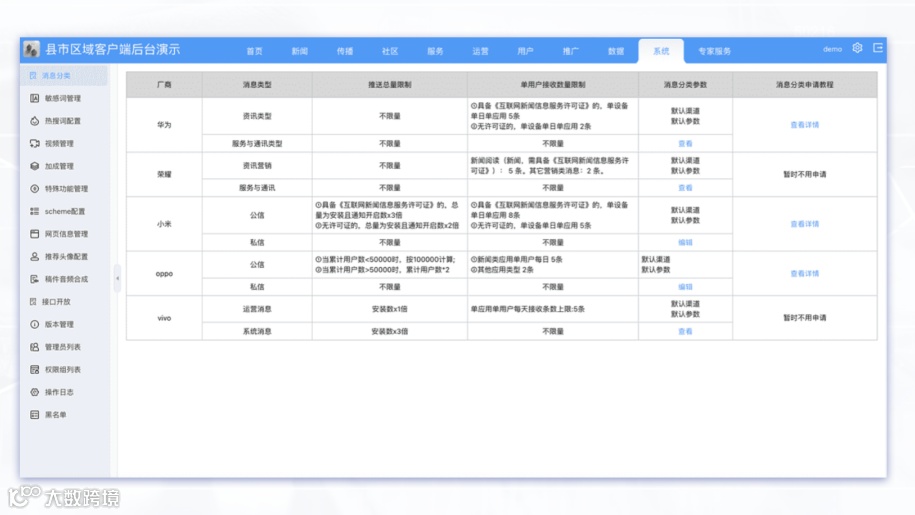Switch to the 新闻 tab
Viewport: 915px width, 515px height.
(299, 51)
